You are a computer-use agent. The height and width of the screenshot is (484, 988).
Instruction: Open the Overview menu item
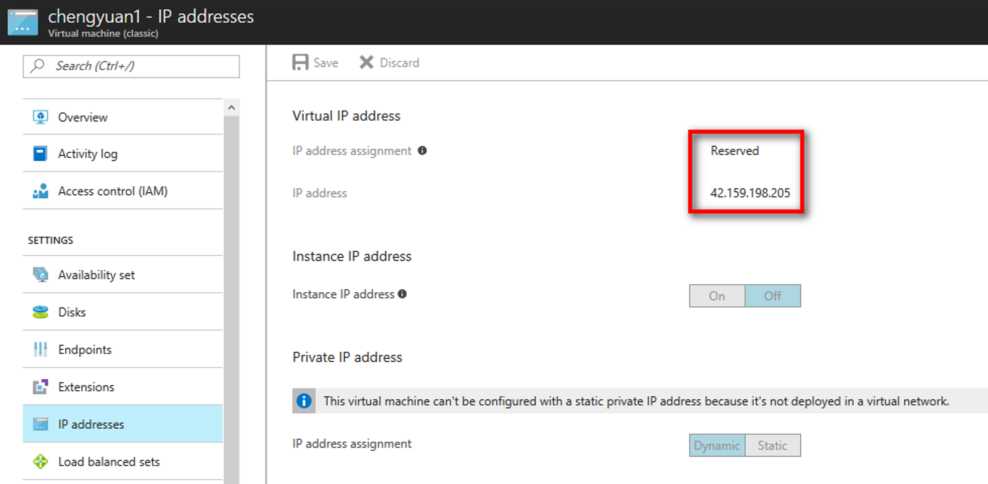[x=123, y=117]
